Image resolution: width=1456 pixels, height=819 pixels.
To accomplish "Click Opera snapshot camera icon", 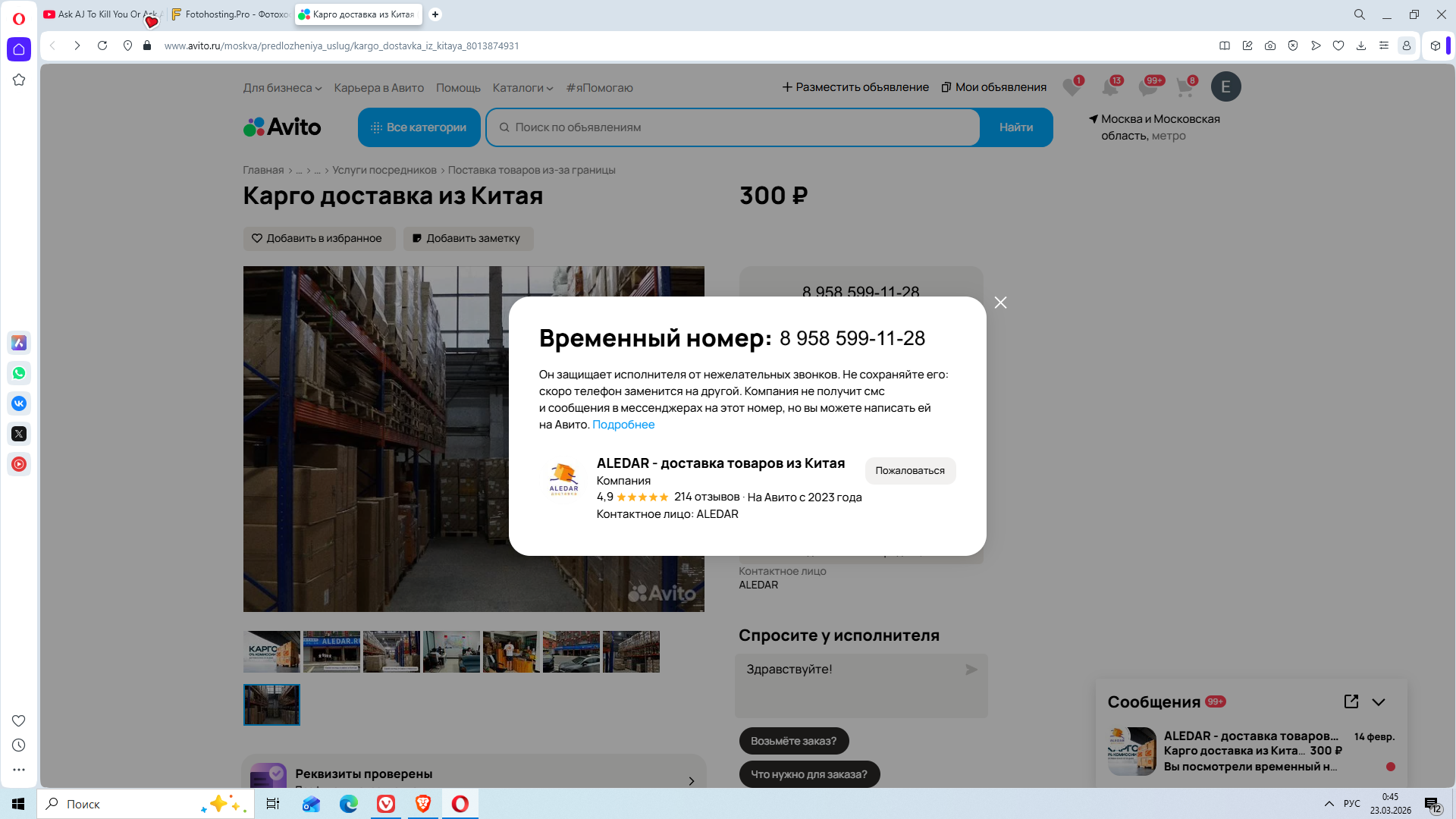I will tap(1270, 45).
